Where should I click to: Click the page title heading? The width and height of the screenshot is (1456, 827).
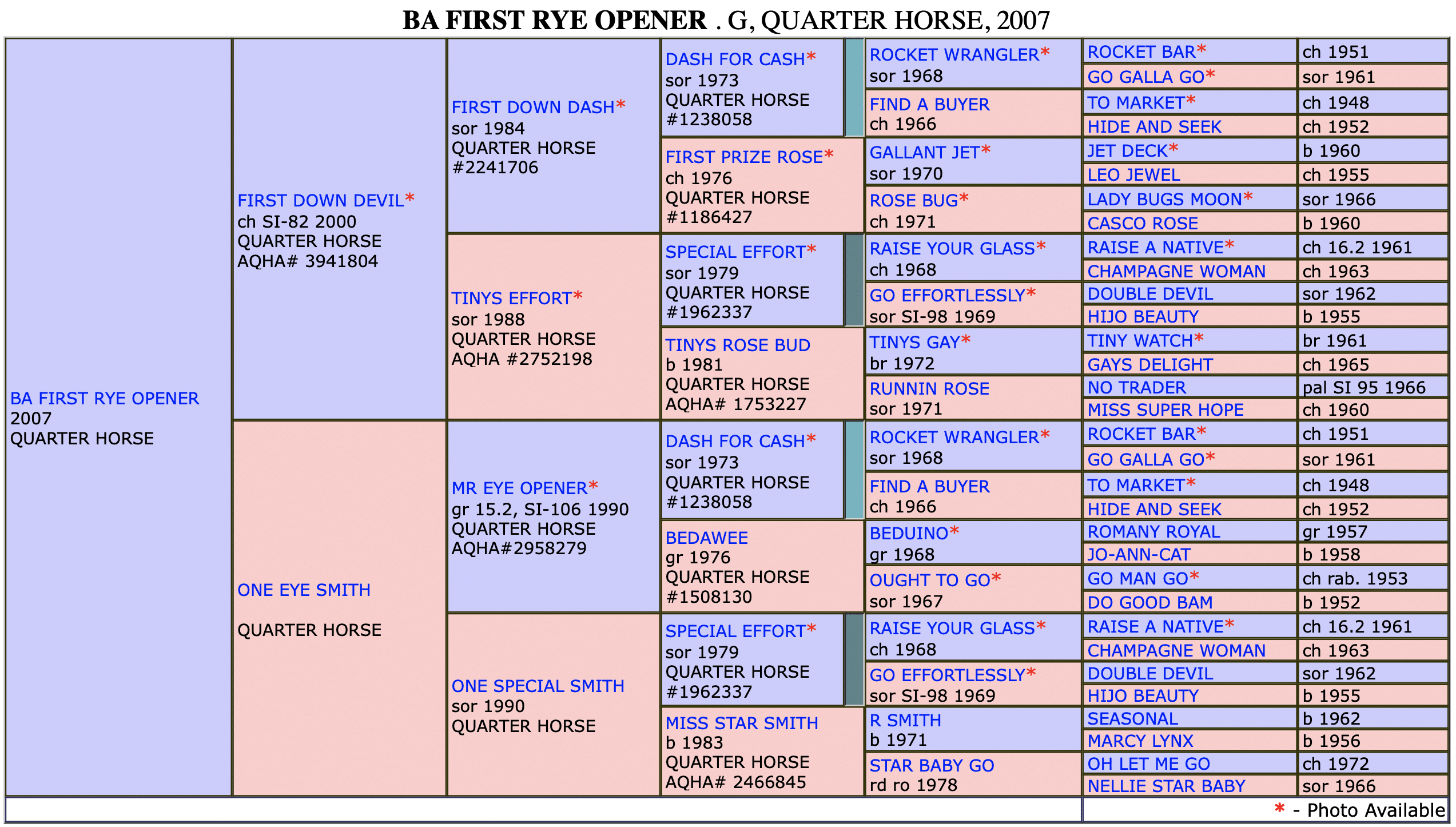point(726,21)
